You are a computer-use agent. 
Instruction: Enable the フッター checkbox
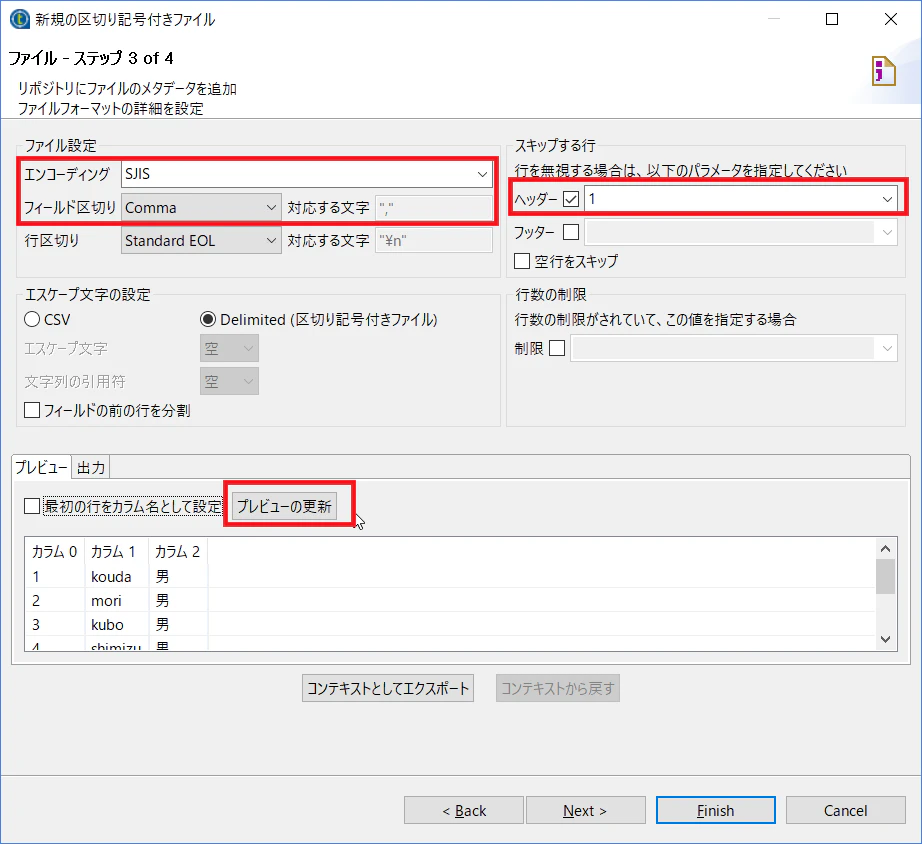570,232
